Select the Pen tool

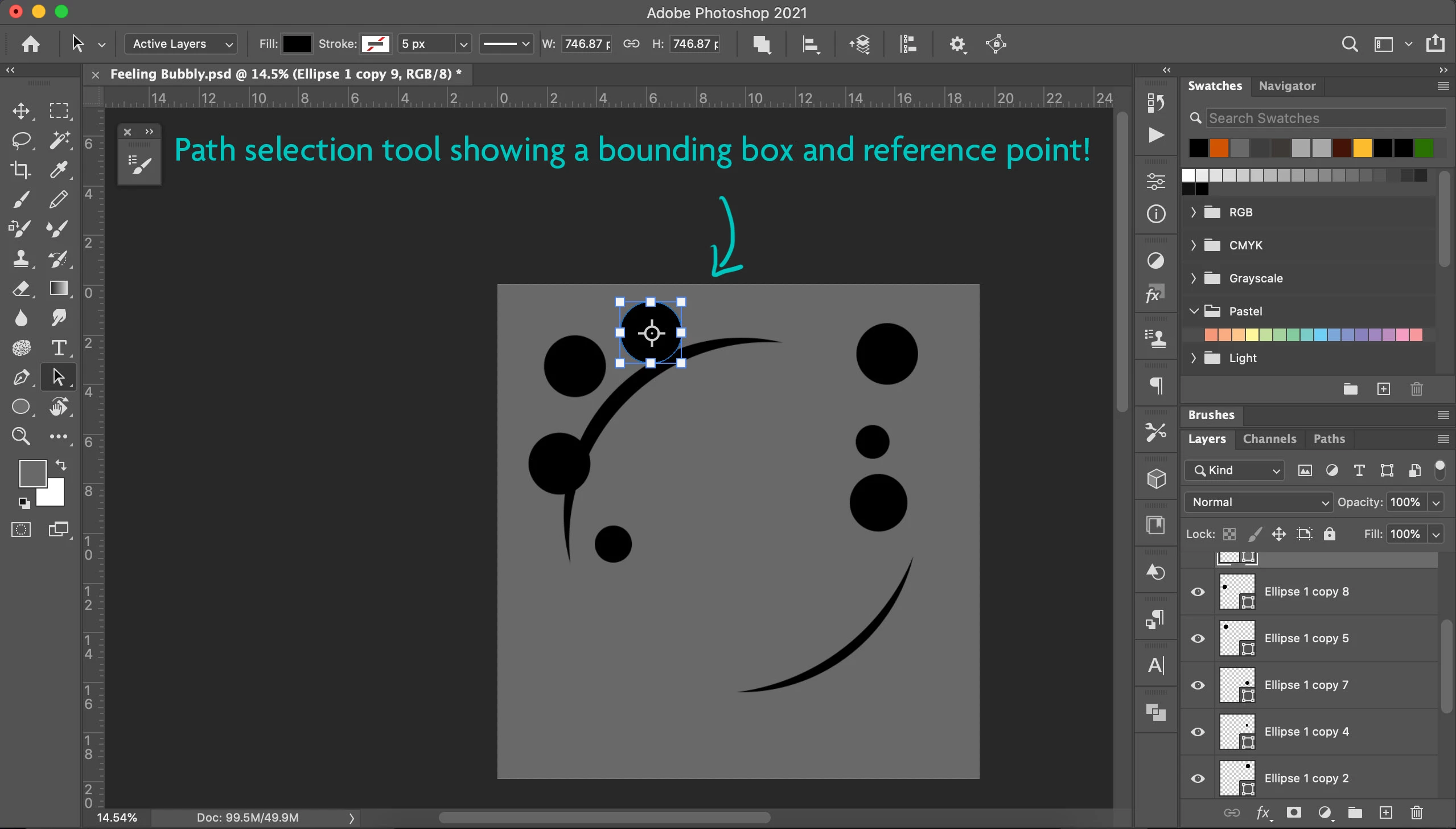click(22, 377)
